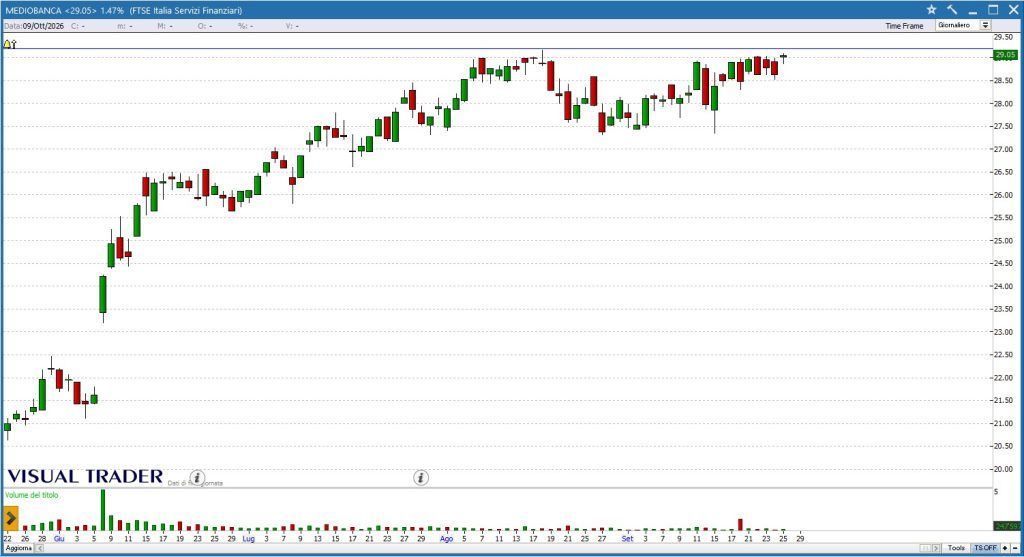The image size is (1024, 557).
Task: Add chart to favorites with star icon
Action: 931,10
